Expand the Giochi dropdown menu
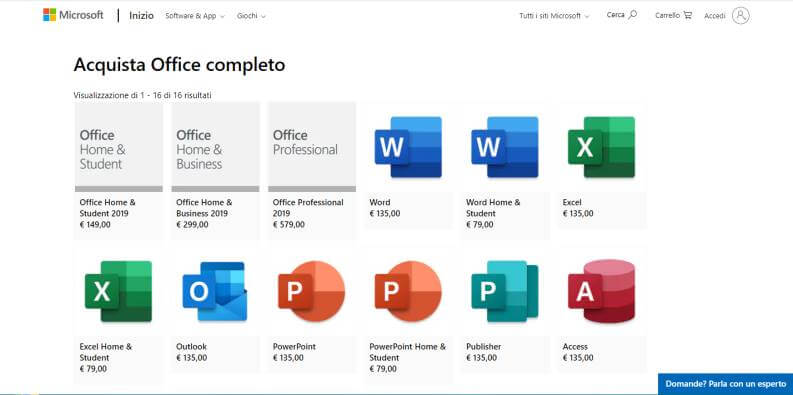793x395 pixels. tap(251, 16)
